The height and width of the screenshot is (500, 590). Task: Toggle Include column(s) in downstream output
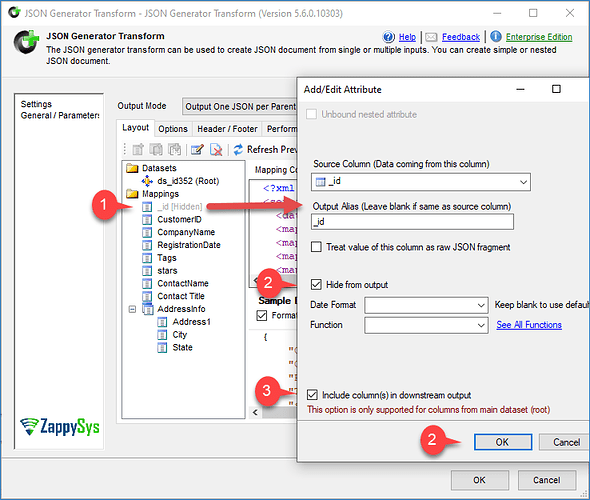[312, 395]
